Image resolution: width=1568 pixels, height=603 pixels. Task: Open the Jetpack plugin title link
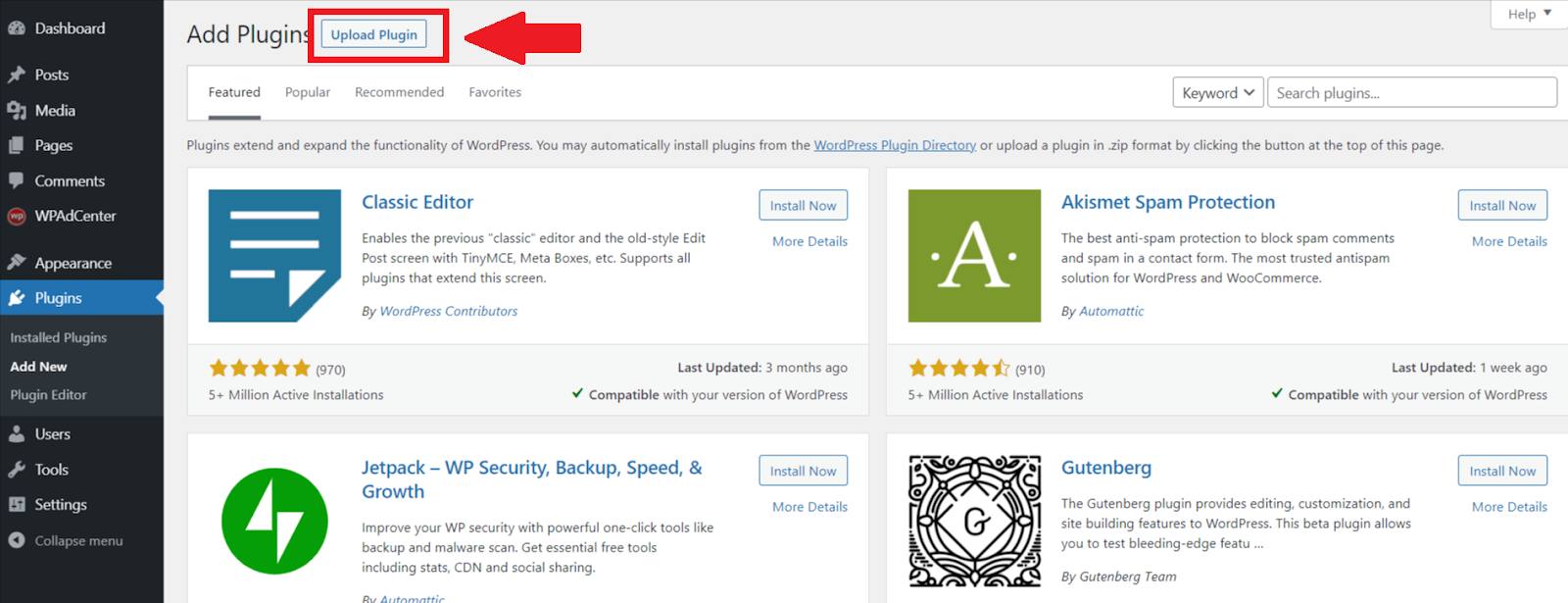[x=532, y=479]
